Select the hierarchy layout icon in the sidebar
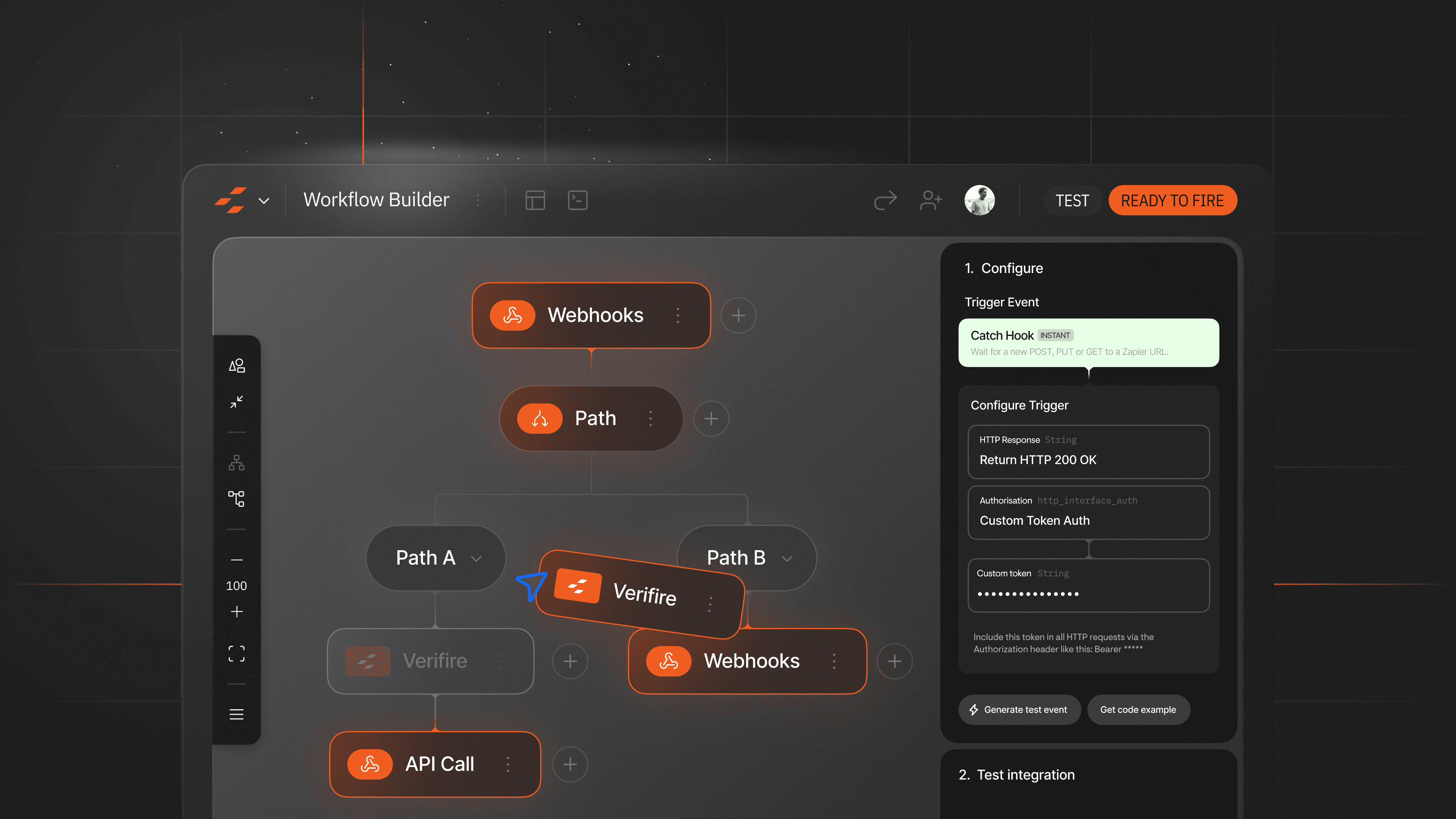The width and height of the screenshot is (1456, 819). coord(236,463)
